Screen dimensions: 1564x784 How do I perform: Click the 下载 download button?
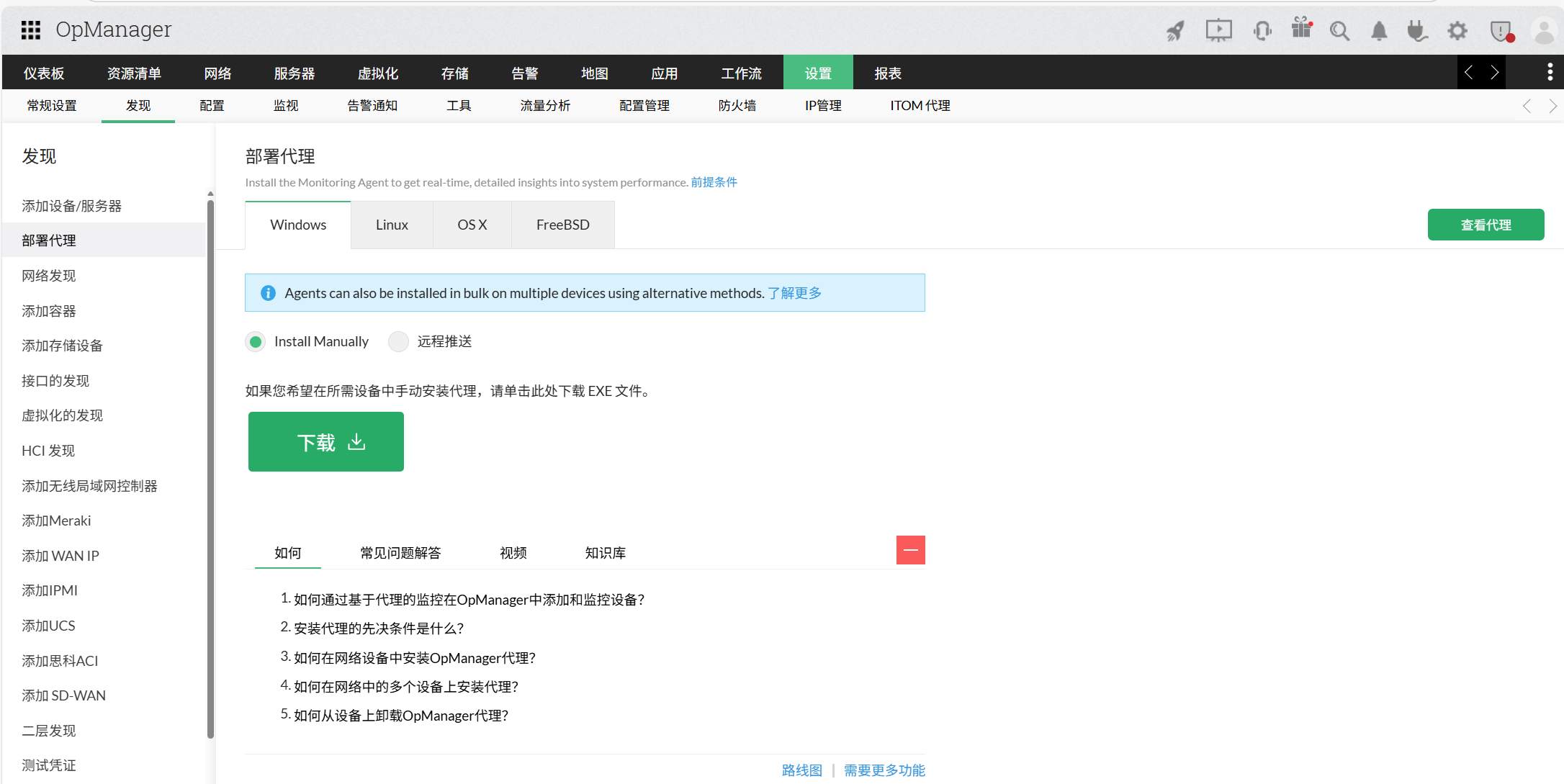(325, 441)
